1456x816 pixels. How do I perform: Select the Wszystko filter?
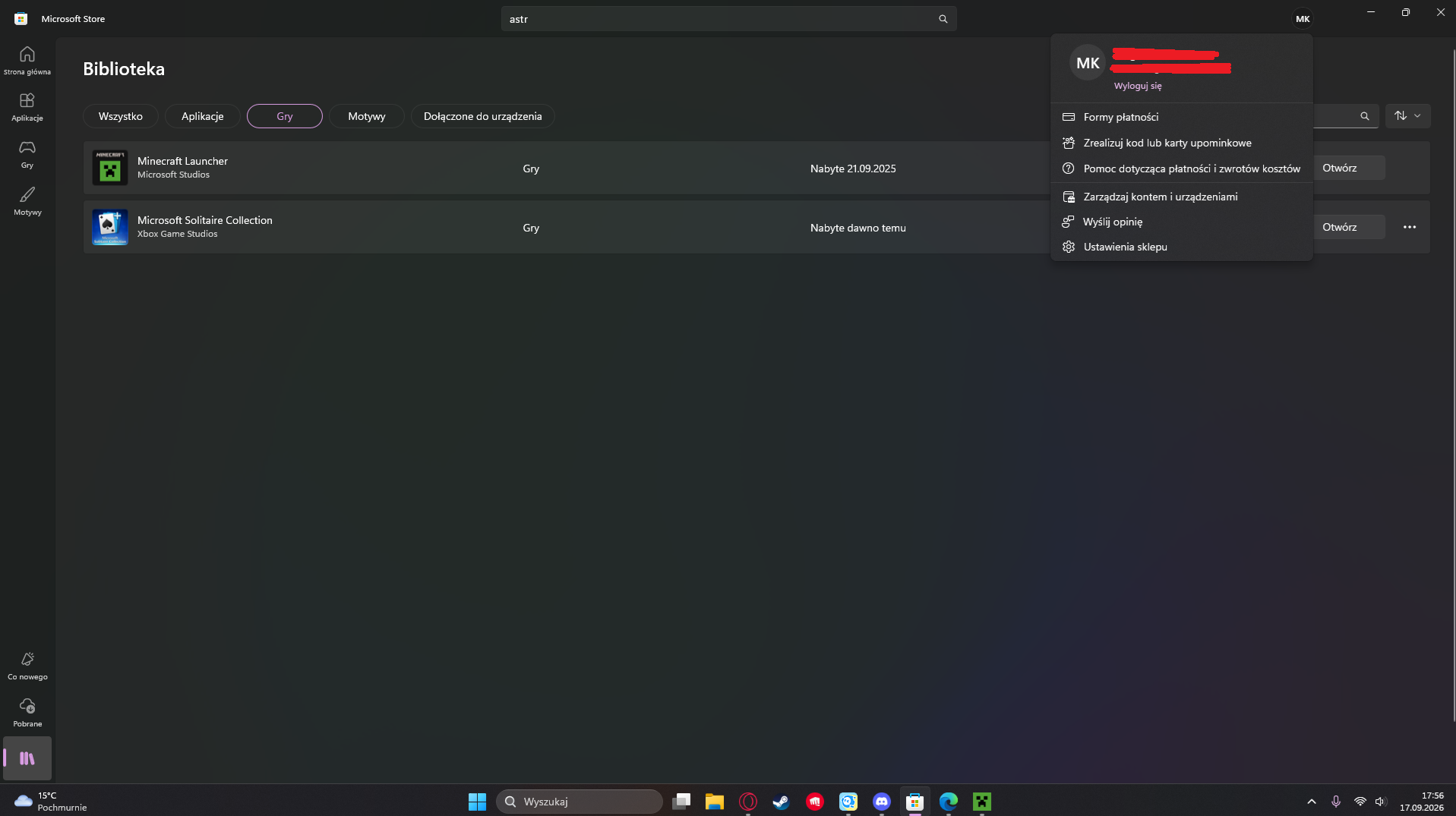[x=121, y=116]
